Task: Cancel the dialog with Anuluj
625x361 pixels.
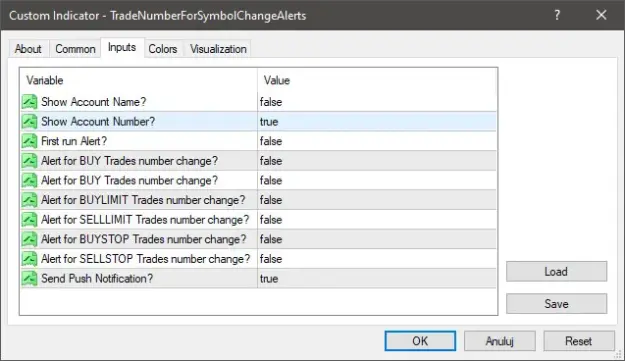Action: click(x=499, y=341)
